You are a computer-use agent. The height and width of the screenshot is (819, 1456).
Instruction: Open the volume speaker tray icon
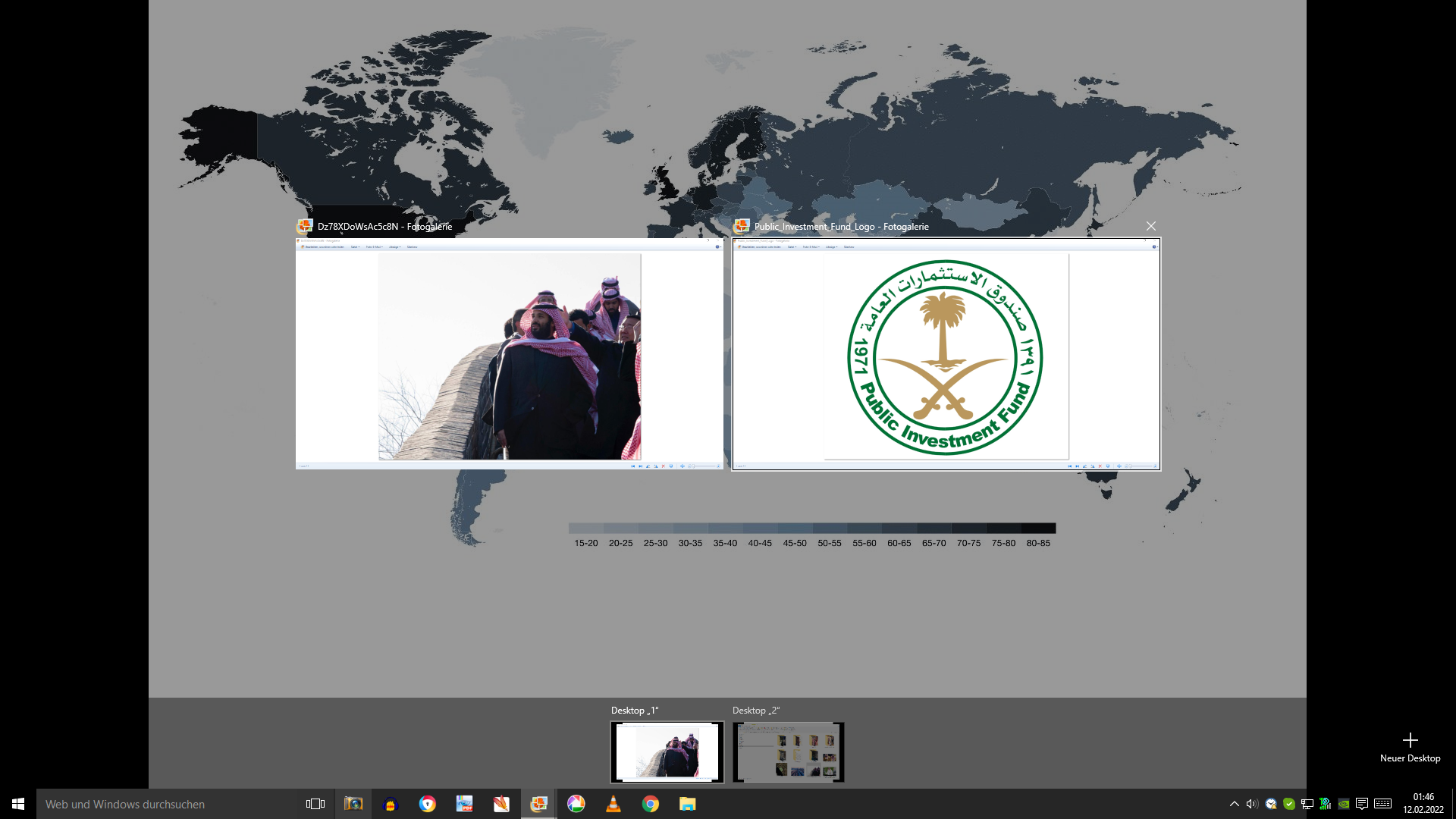point(1252,804)
